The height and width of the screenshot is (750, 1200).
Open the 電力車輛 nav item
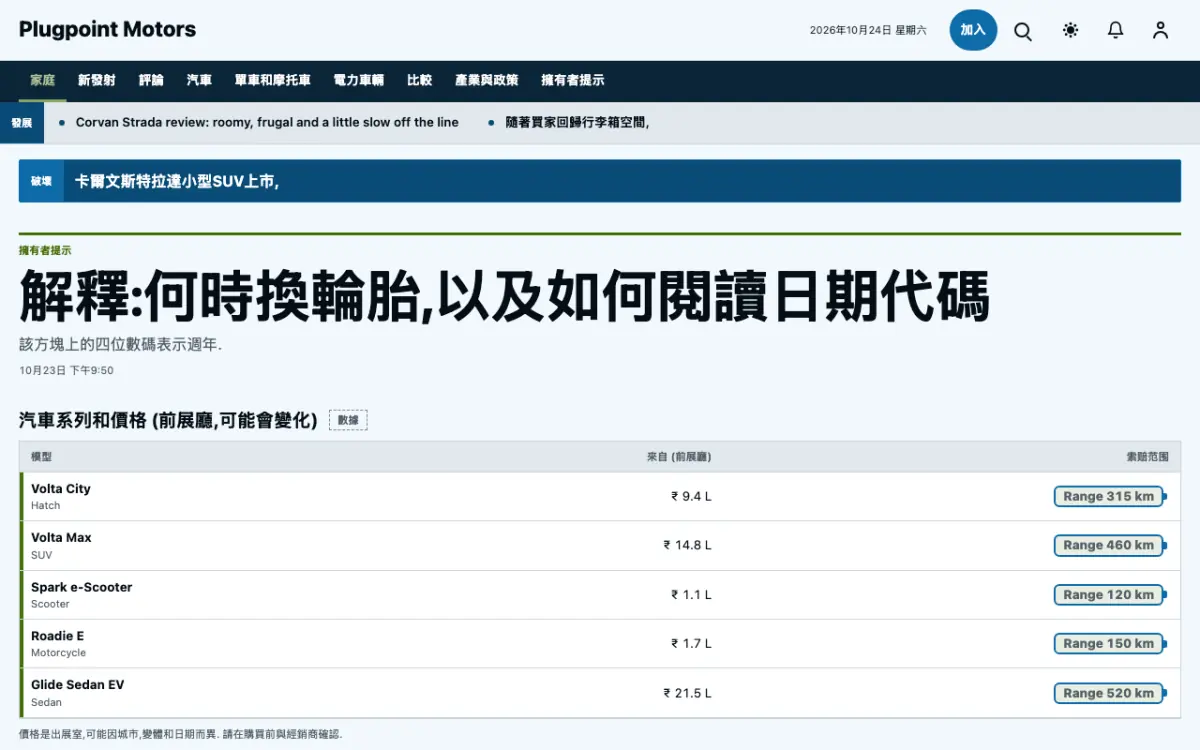pos(359,81)
